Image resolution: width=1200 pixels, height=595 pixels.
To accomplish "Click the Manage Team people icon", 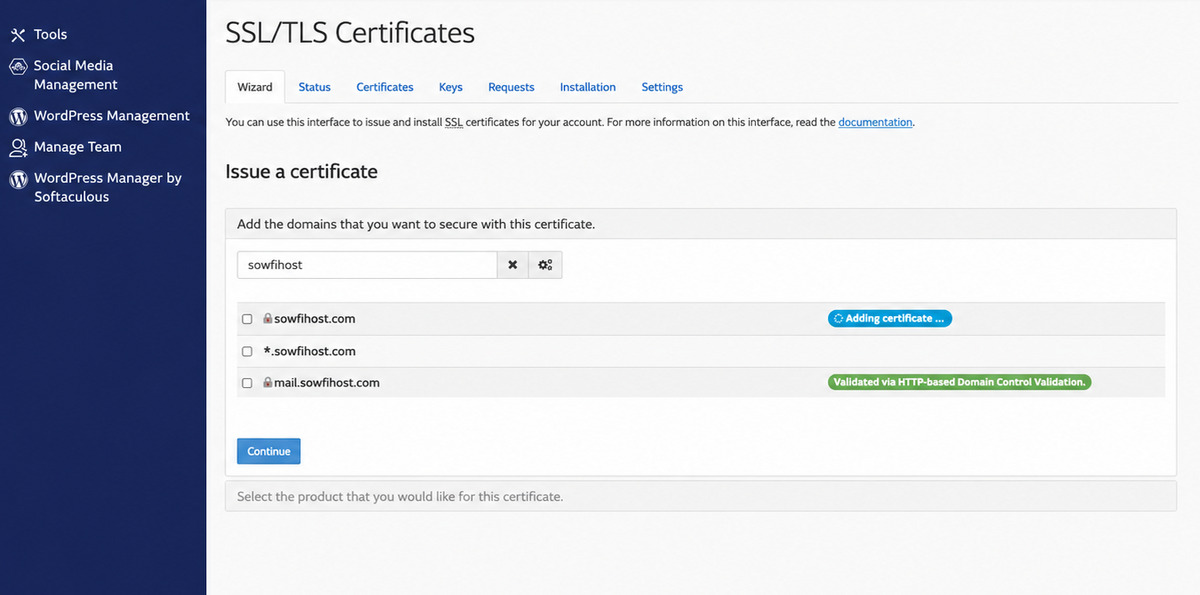I will [17, 147].
